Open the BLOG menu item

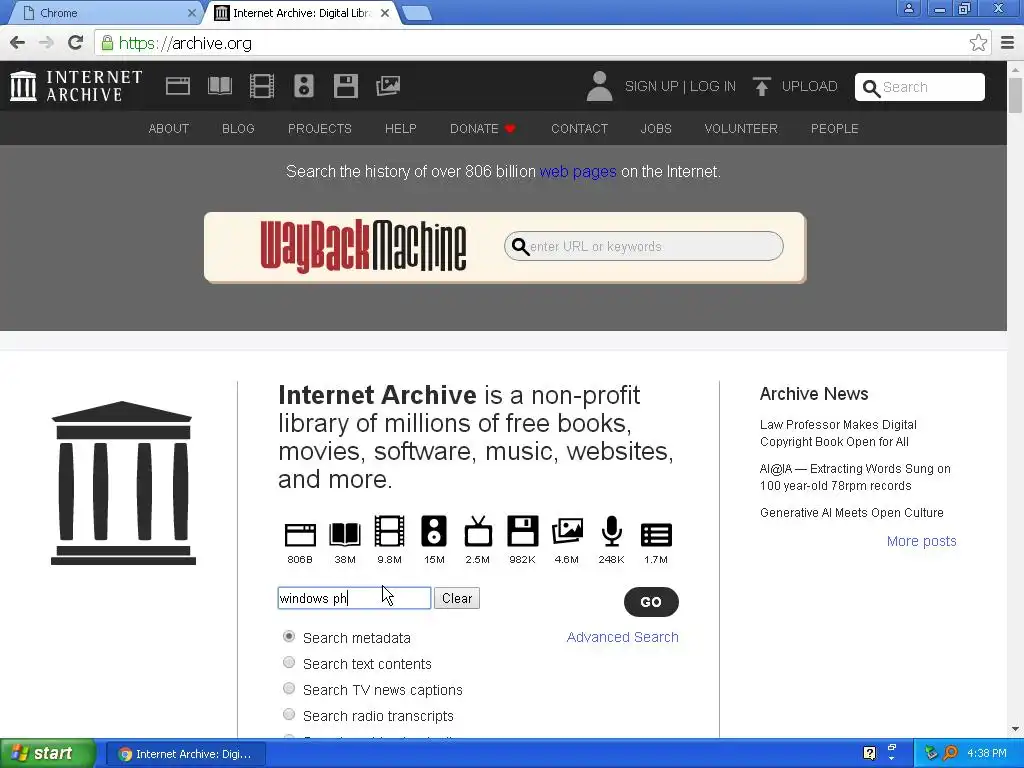(238, 129)
